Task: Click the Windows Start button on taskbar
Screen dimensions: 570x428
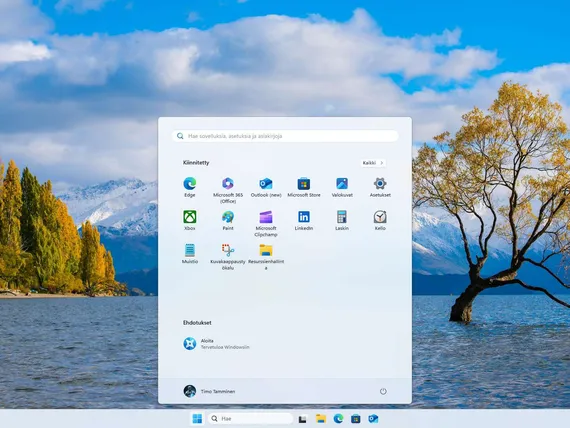Action: click(x=197, y=419)
